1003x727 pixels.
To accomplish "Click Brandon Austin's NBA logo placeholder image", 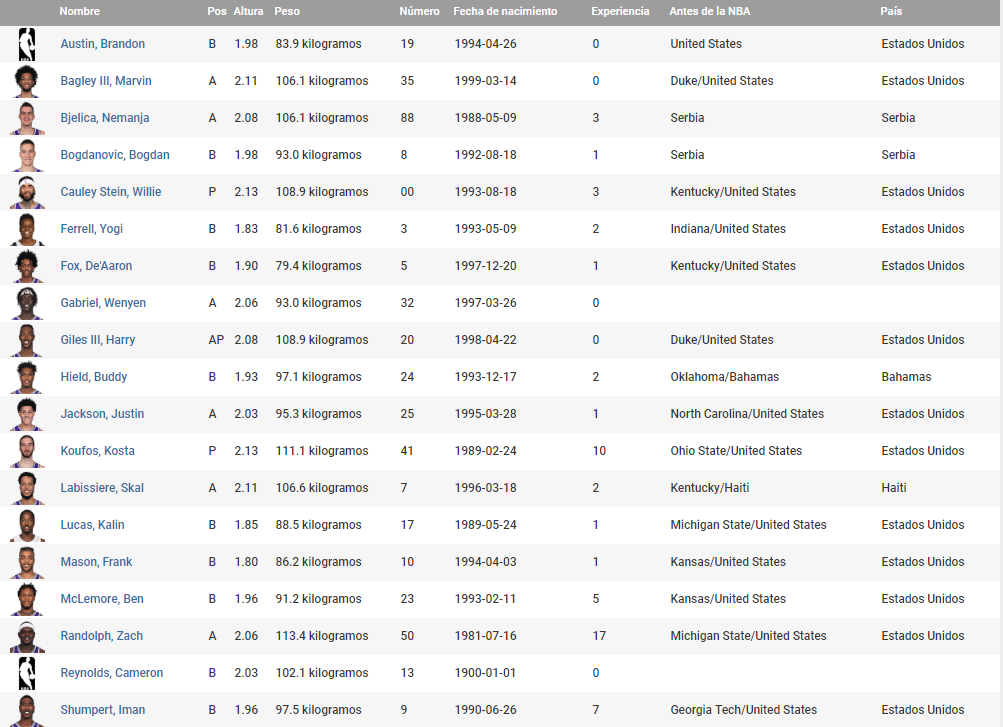I will [x=27, y=44].
